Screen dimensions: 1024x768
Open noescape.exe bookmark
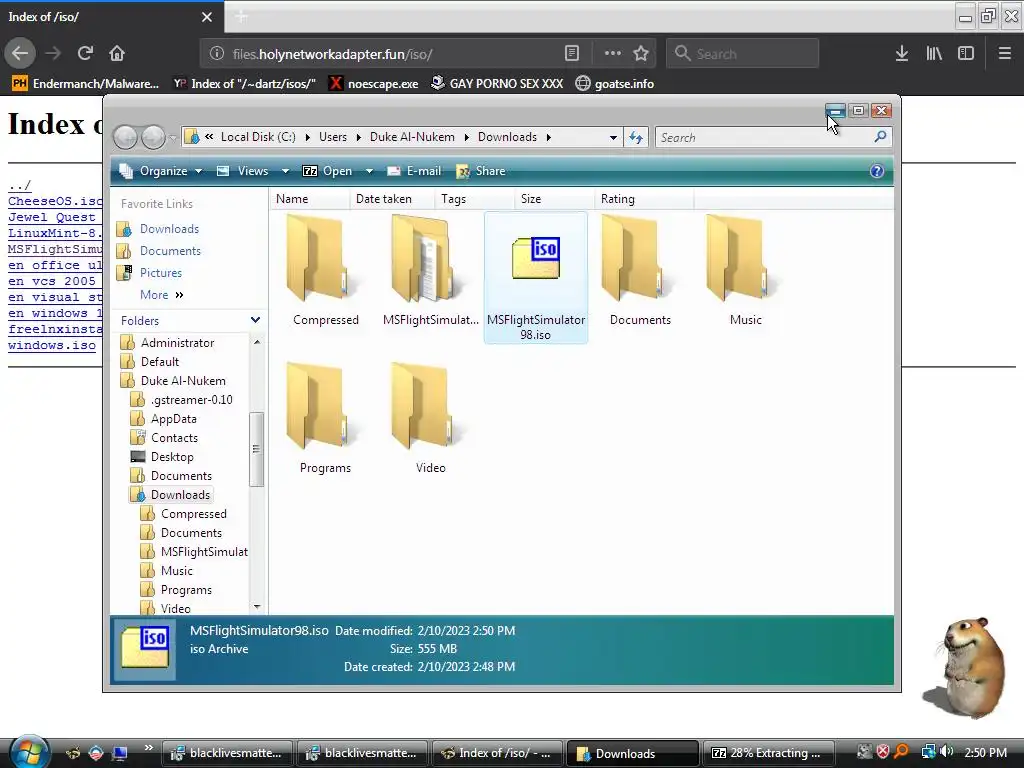(x=374, y=84)
